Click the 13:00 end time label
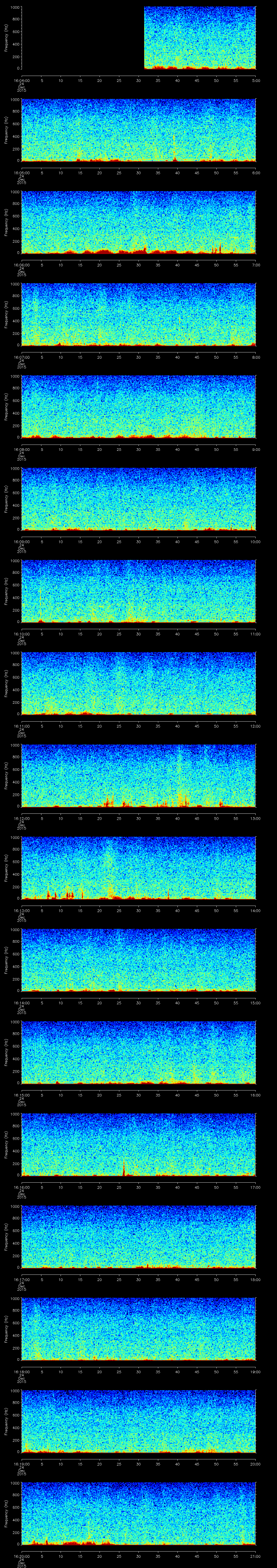This screenshot has width=277, height=1568. [x=256, y=818]
